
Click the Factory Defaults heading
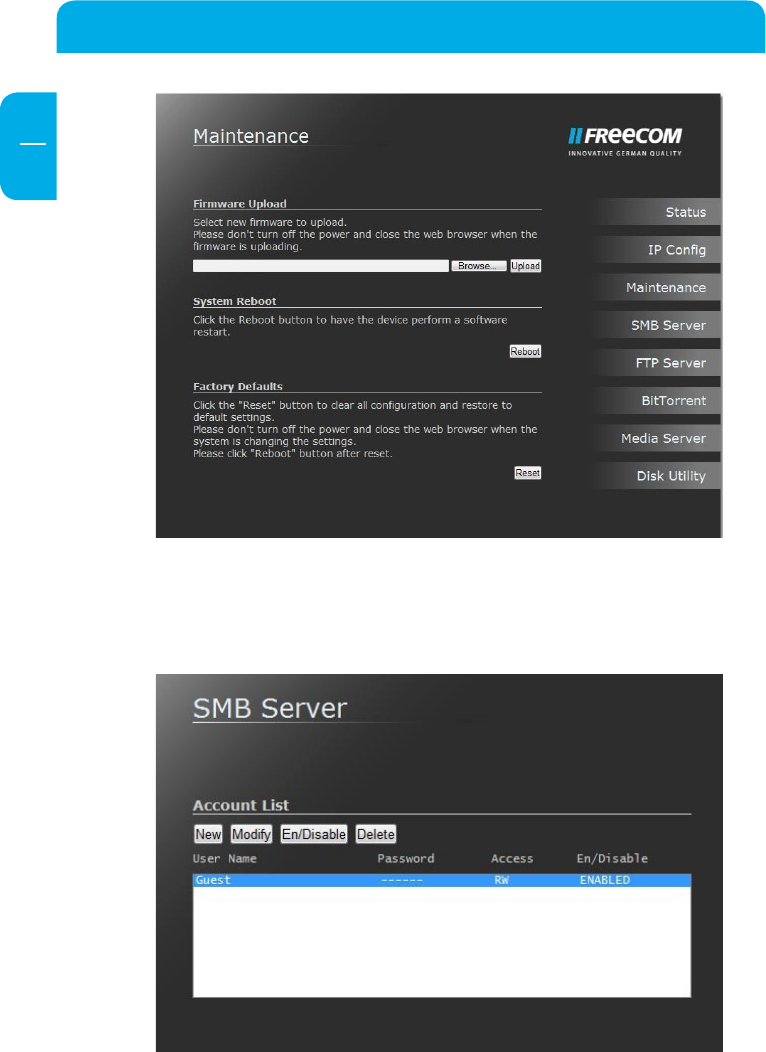237,386
